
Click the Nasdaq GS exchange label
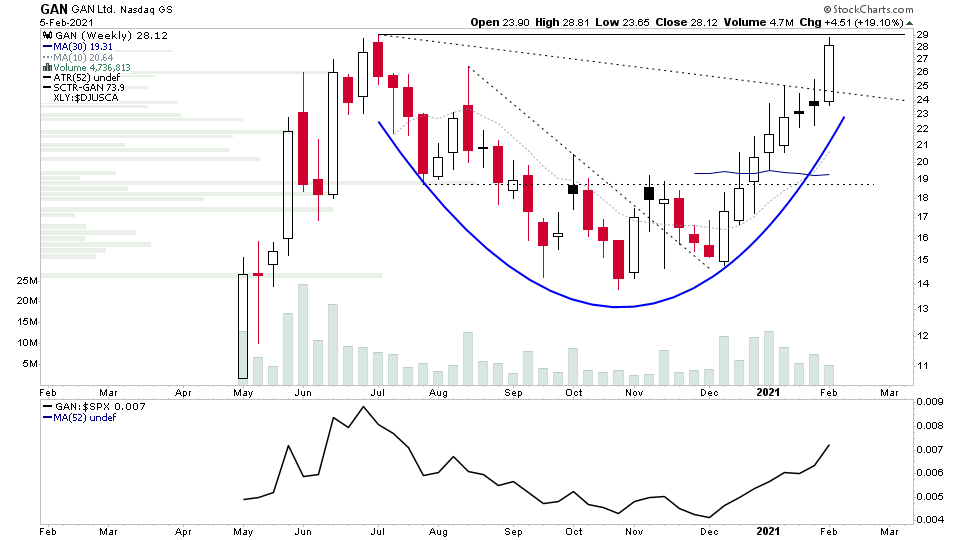(x=146, y=10)
